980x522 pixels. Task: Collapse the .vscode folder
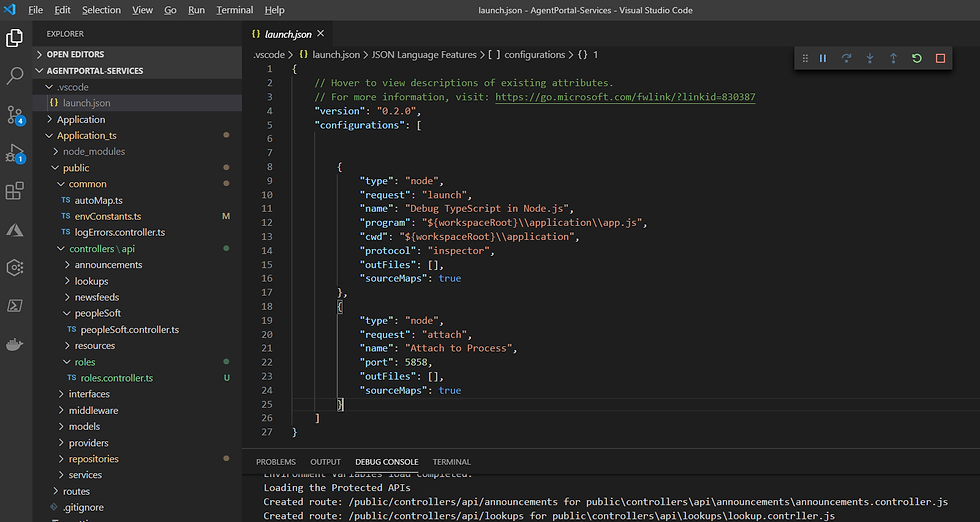click(138, 87)
